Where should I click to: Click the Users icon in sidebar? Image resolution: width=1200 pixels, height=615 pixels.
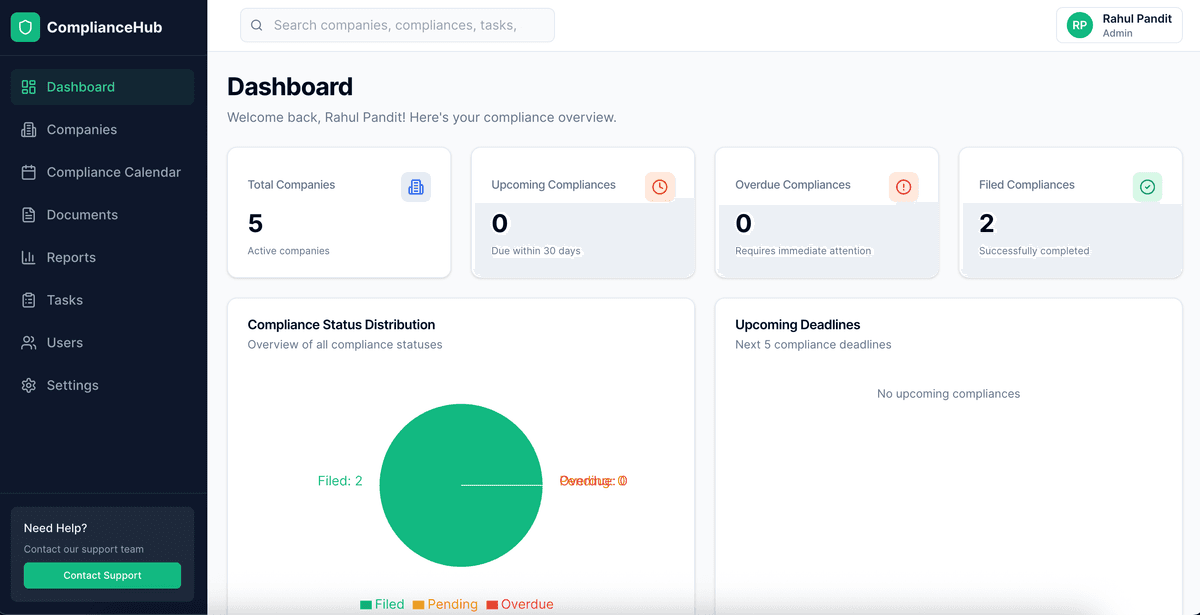pyautogui.click(x=28, y=342)
